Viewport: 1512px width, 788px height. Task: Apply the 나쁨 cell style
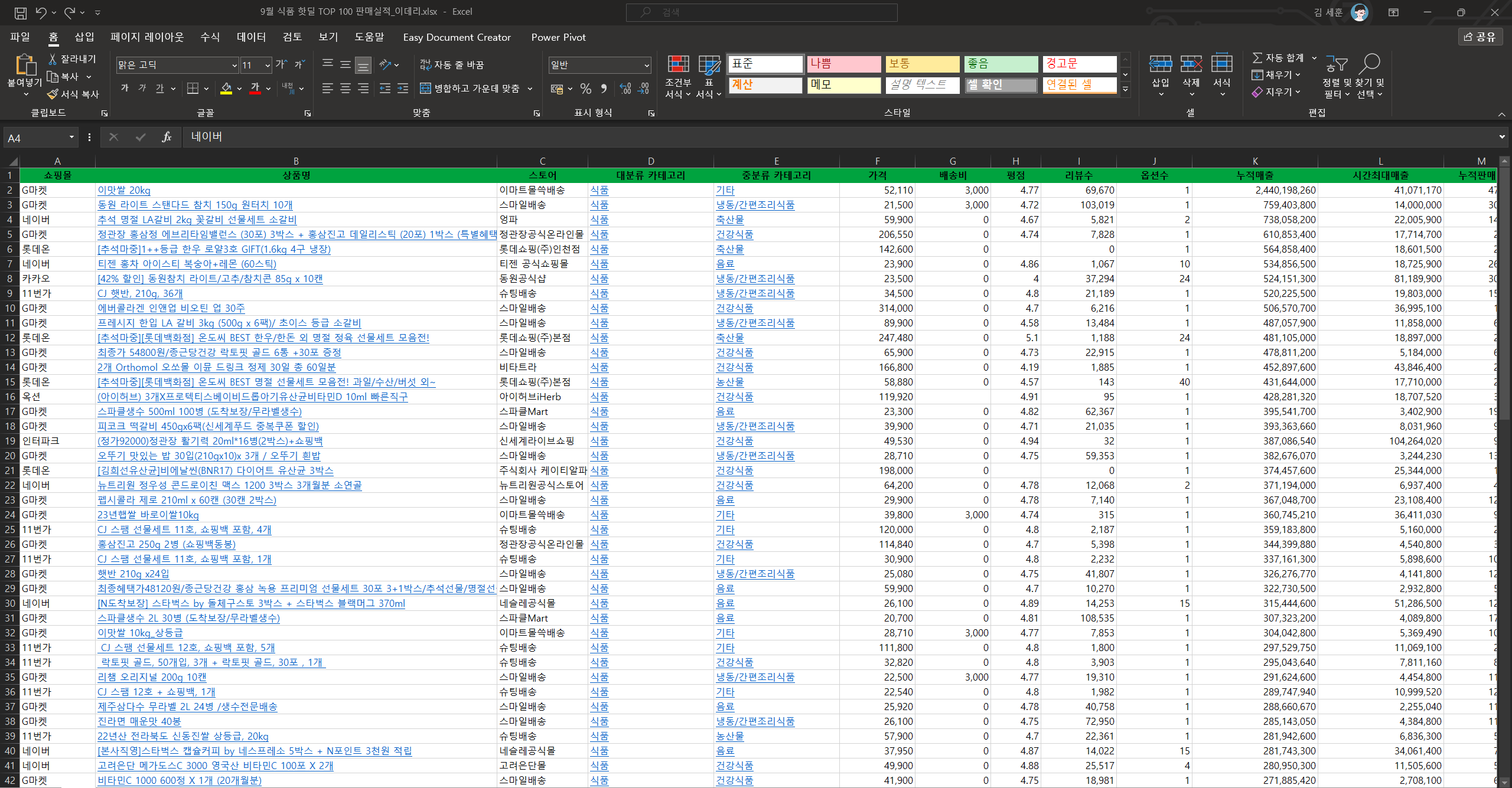click(x=844, y=64)
